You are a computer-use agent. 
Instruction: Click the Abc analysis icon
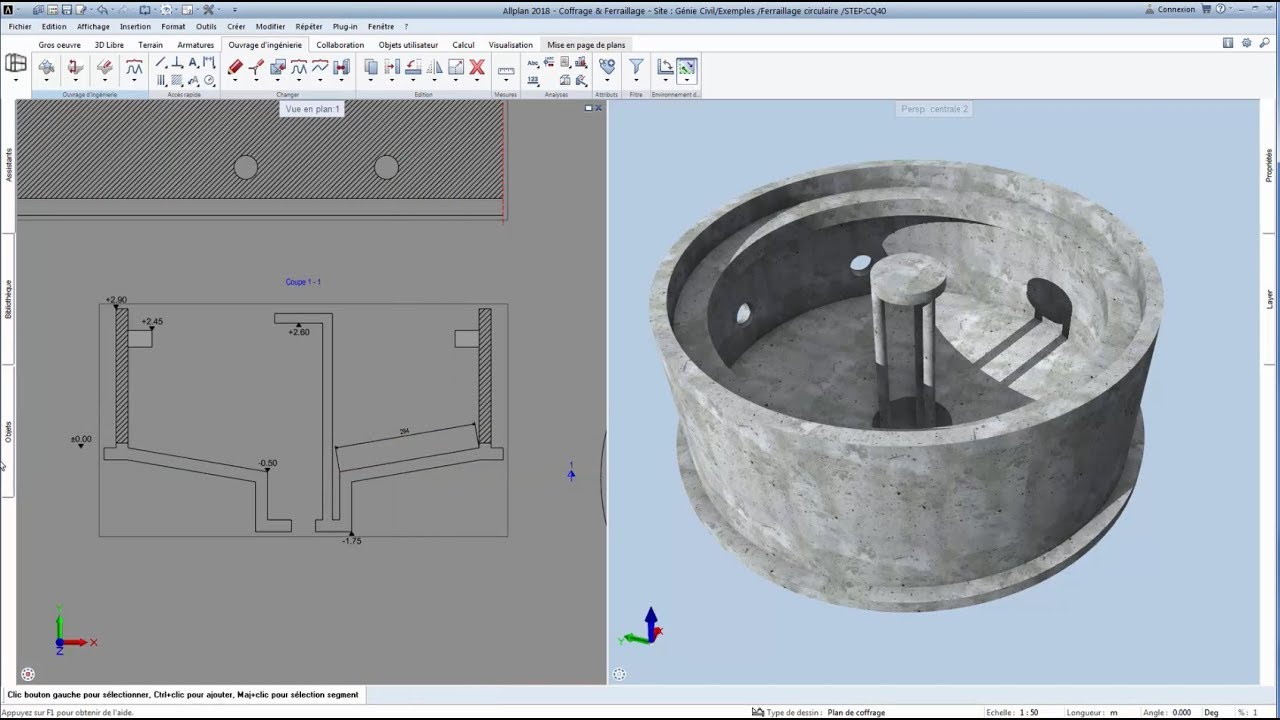tap(533, 62)
